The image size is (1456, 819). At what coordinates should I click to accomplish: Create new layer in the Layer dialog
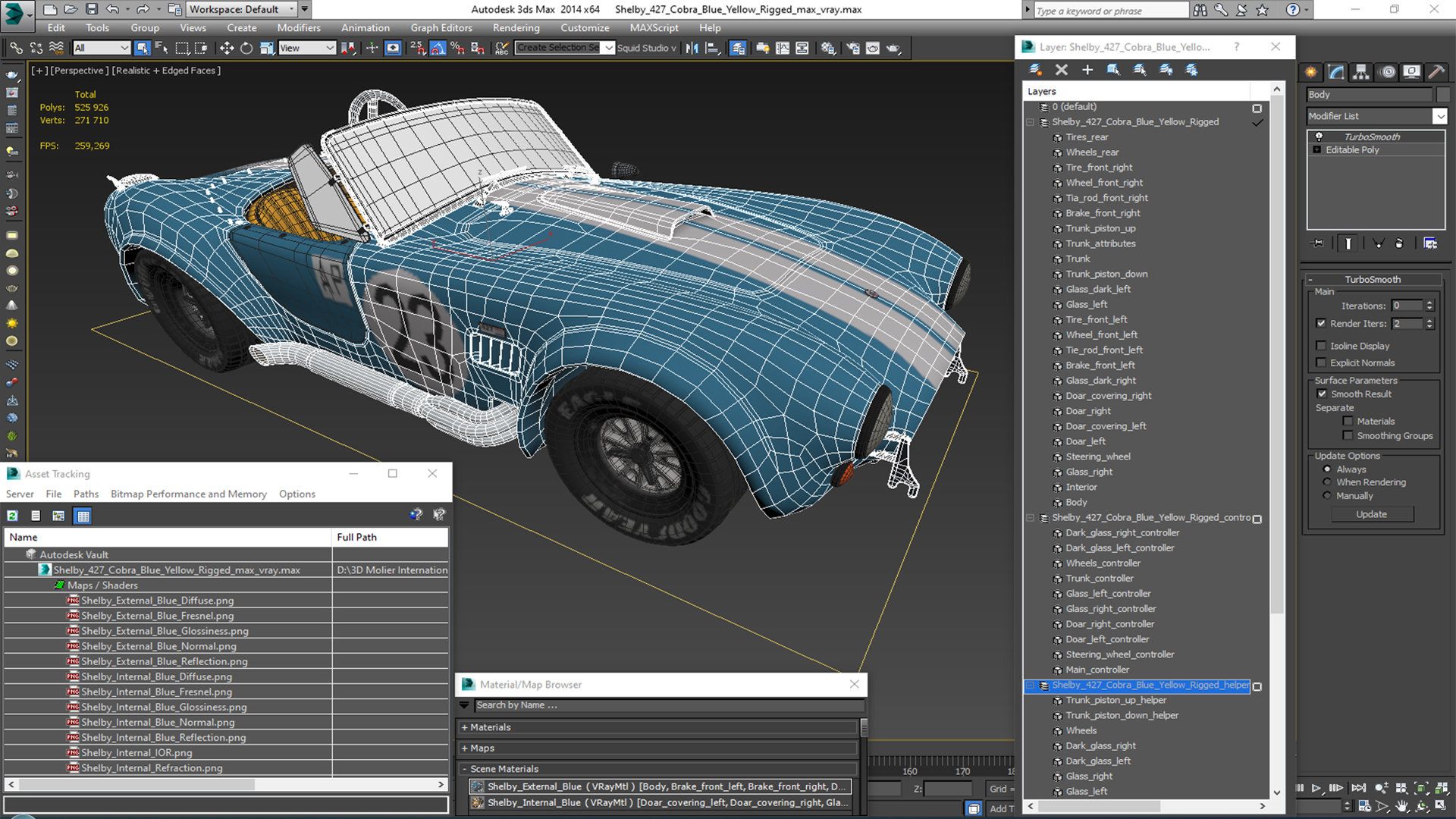(x=1035, y=70)
